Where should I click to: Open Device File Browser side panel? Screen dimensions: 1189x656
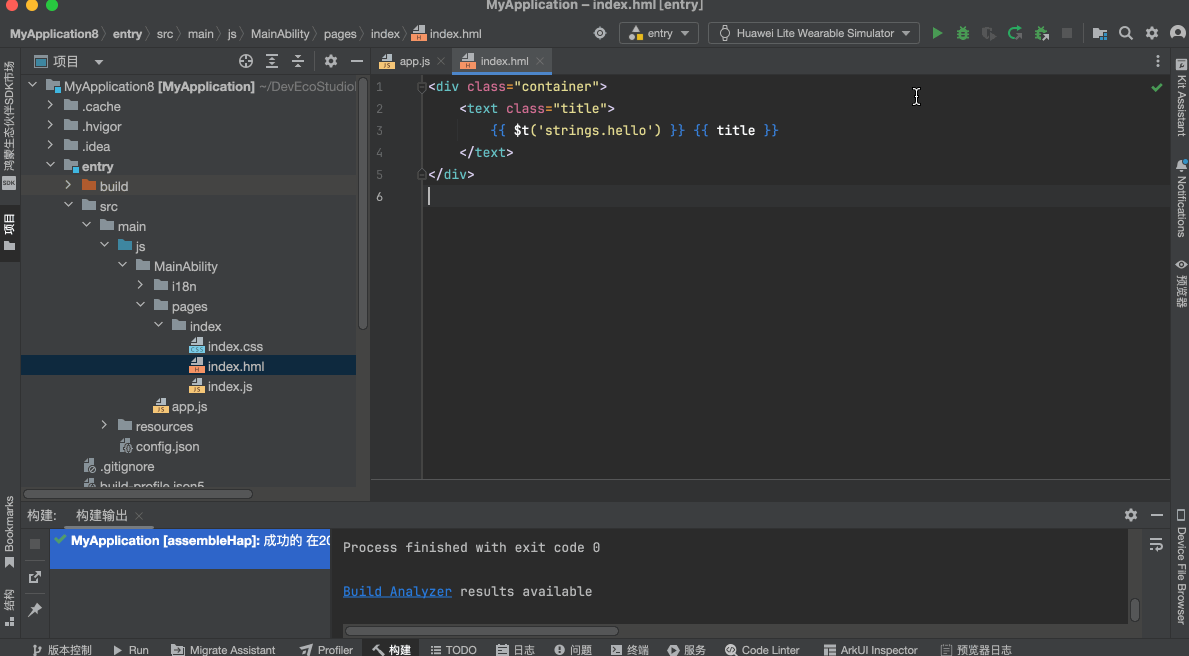coord(1181,566)
